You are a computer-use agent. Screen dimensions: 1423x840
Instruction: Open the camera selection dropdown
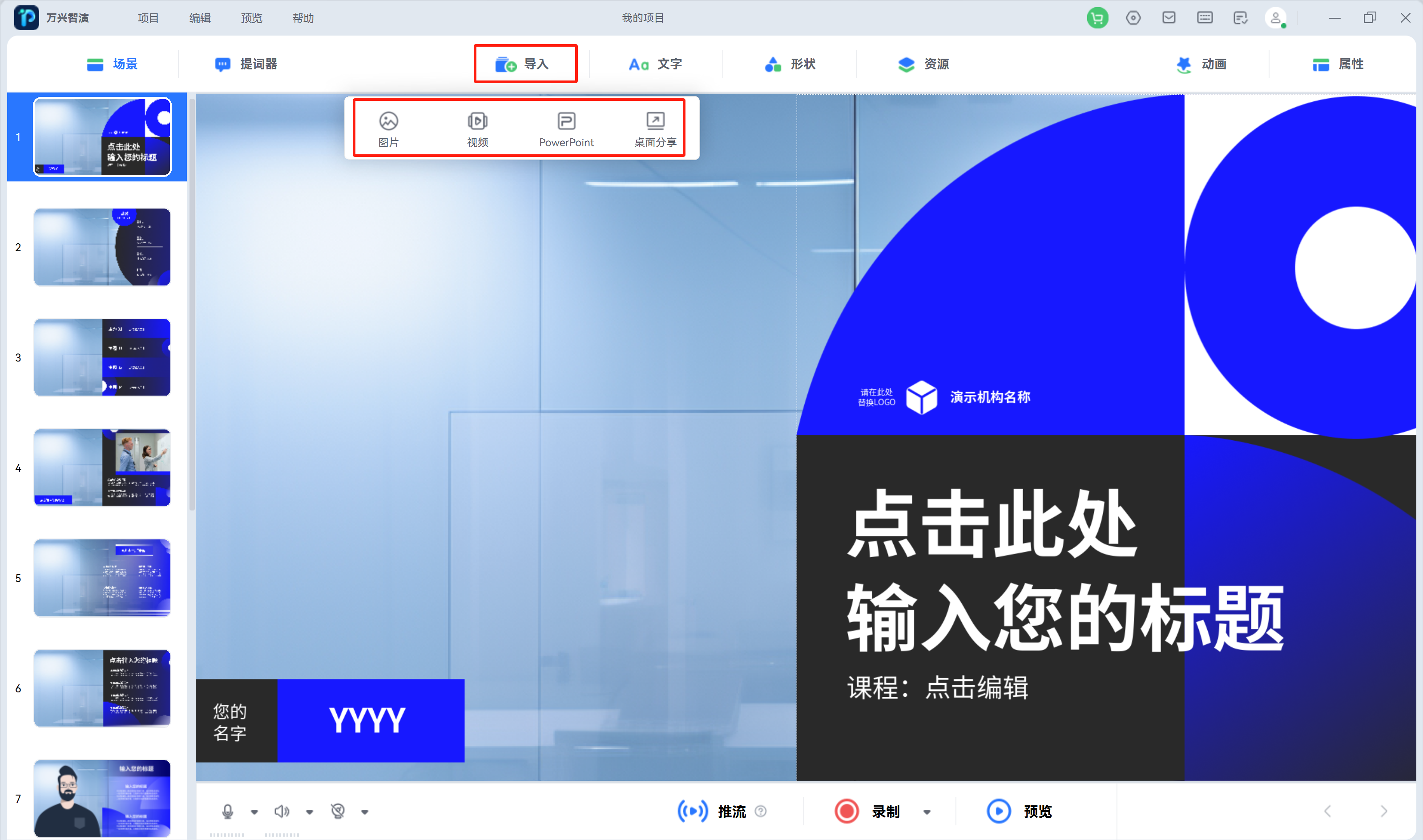(x=365, y=811)
